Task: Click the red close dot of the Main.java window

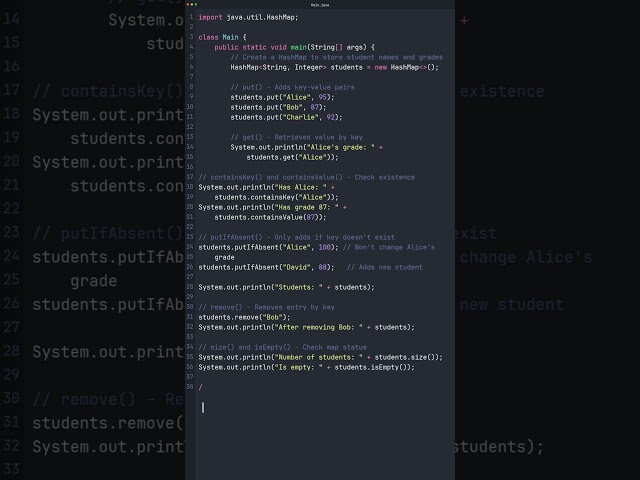Action: [188, 4]
